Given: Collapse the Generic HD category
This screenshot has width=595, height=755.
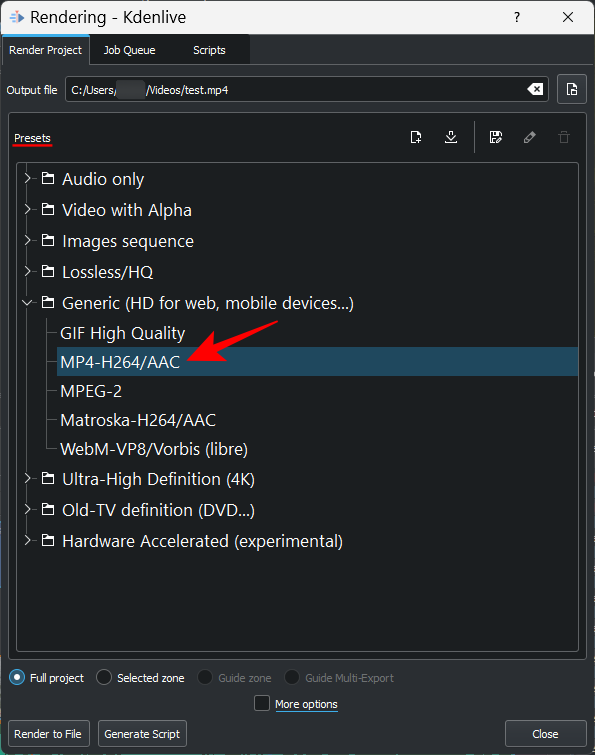Looking at the screenshot, I should tap(27, 303).
